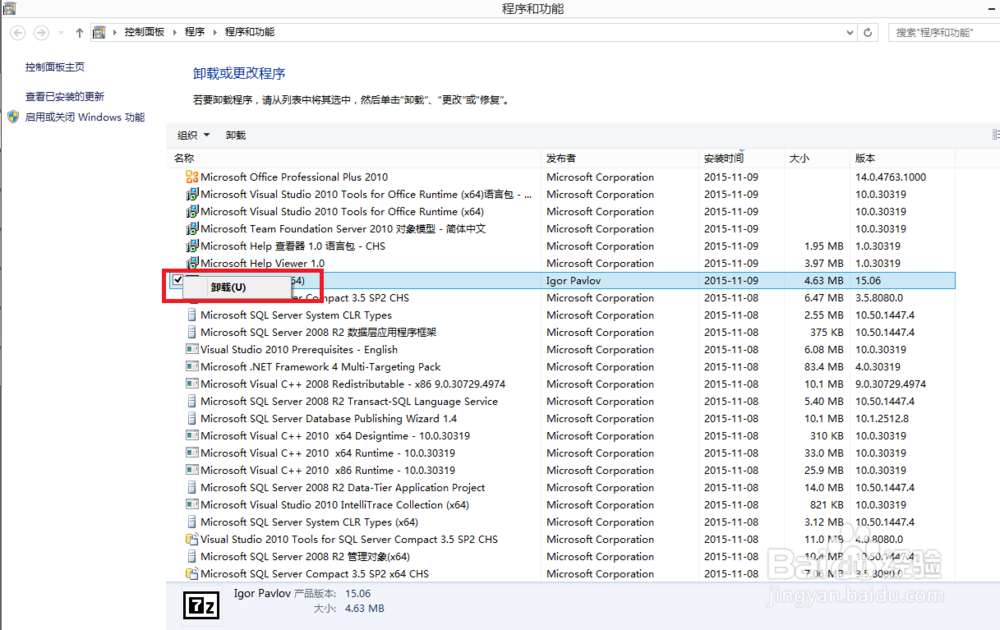
Task: Click .NET Framework 4 Multi-Targeting Pack icon
Action: click(x=191, y=366)
